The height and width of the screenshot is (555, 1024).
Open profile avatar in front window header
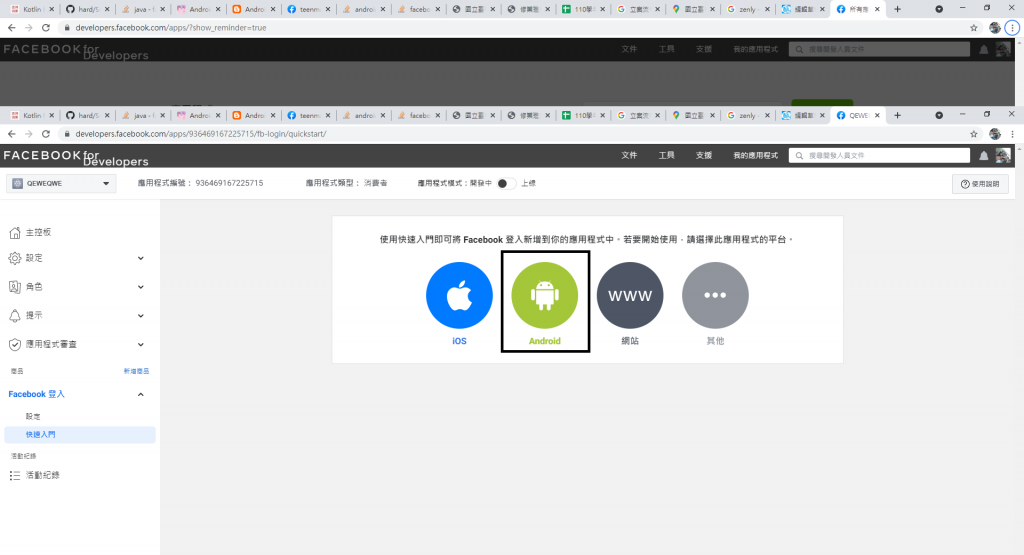pos(1003,155)
